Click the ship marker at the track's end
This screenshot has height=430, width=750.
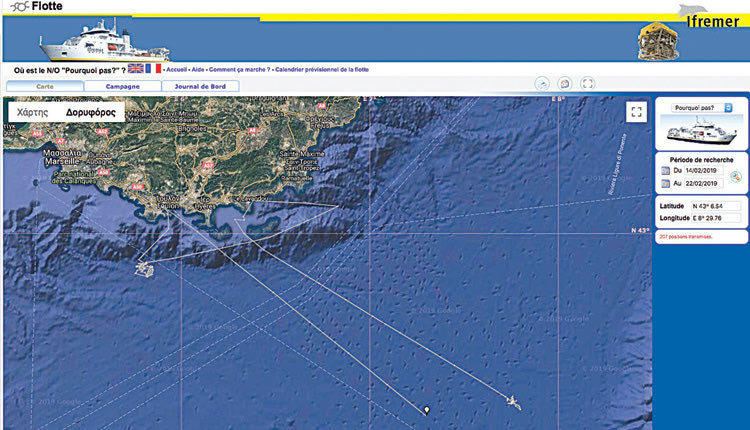click(514, 402)
